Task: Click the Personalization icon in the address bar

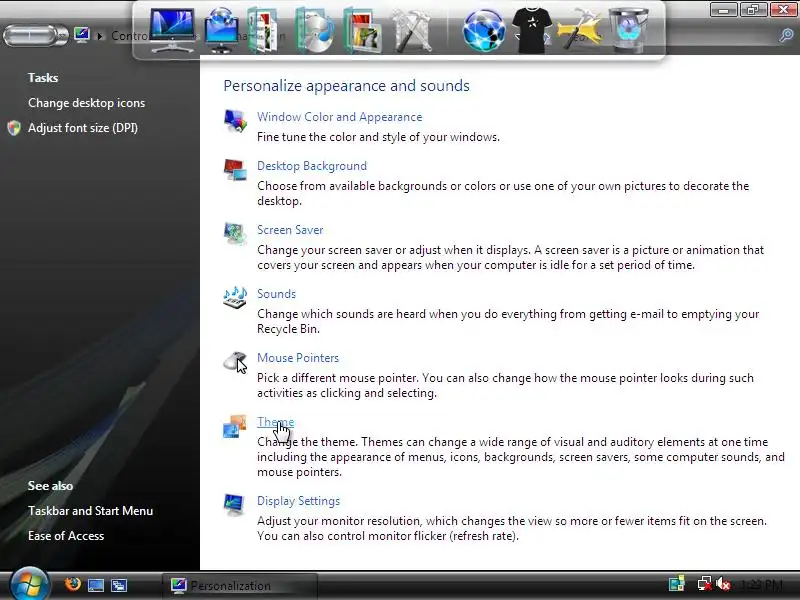Action: [x=82, y=35]
